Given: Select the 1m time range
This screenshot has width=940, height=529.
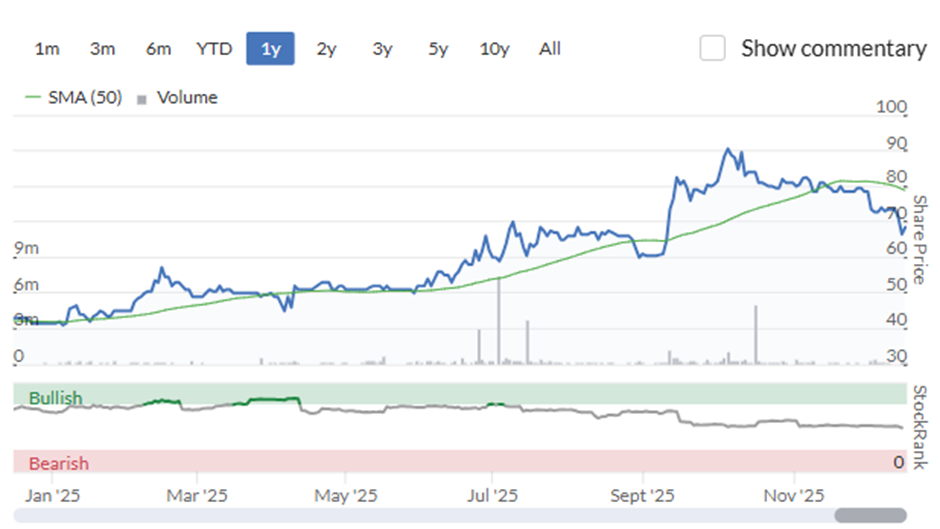Looking at the screenshot, I should click(47, 49).
